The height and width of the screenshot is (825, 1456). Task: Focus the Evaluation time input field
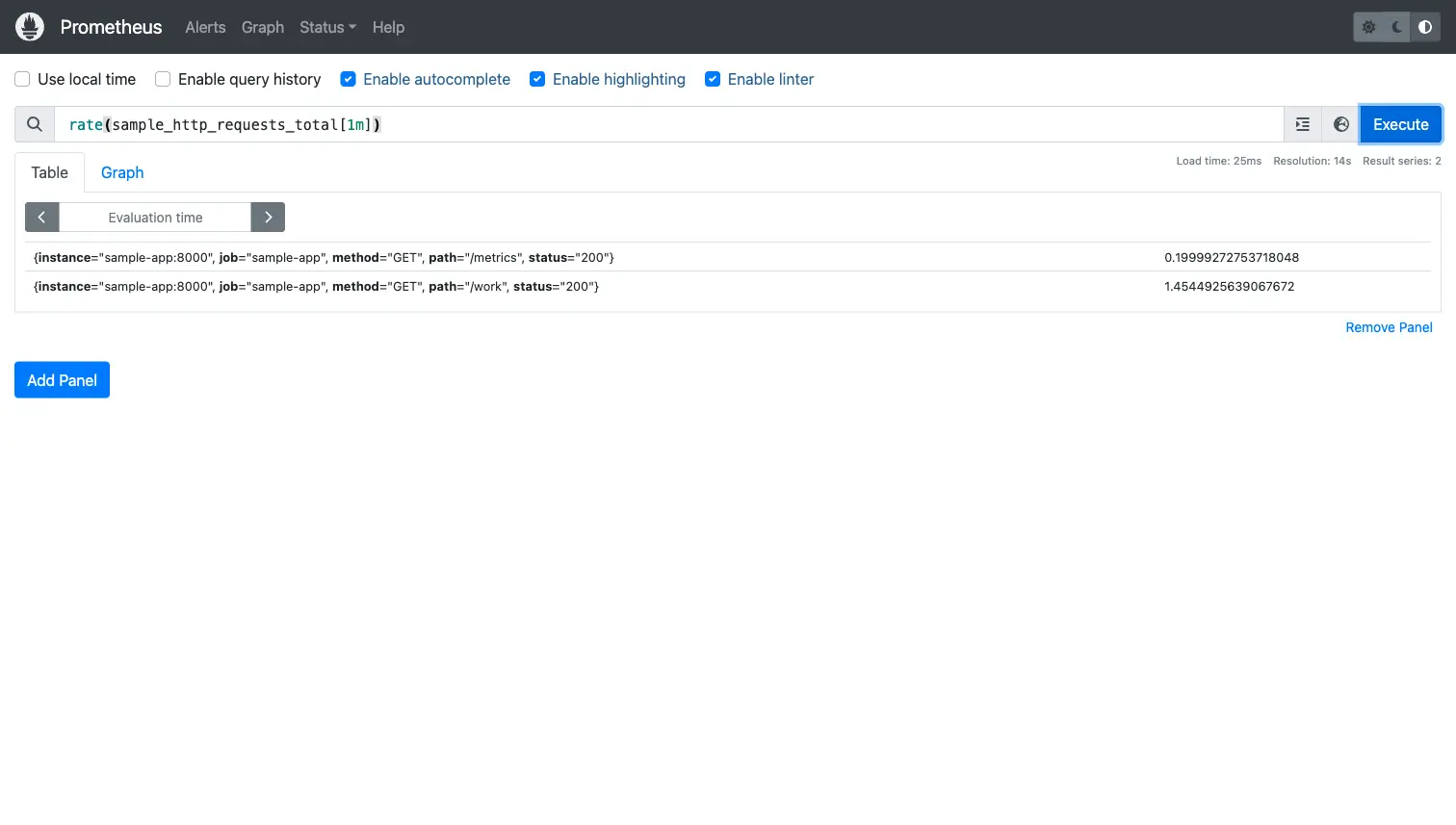[x=155, y=218]
